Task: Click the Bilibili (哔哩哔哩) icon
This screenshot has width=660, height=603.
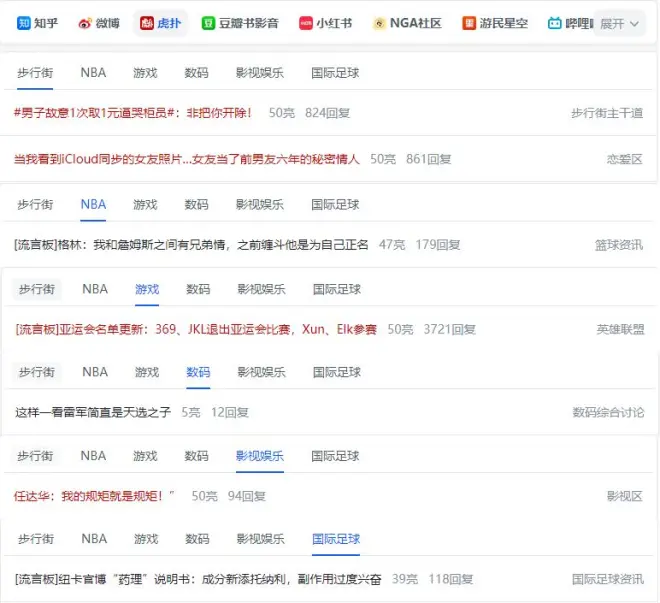Action: [x=555, y=23]
